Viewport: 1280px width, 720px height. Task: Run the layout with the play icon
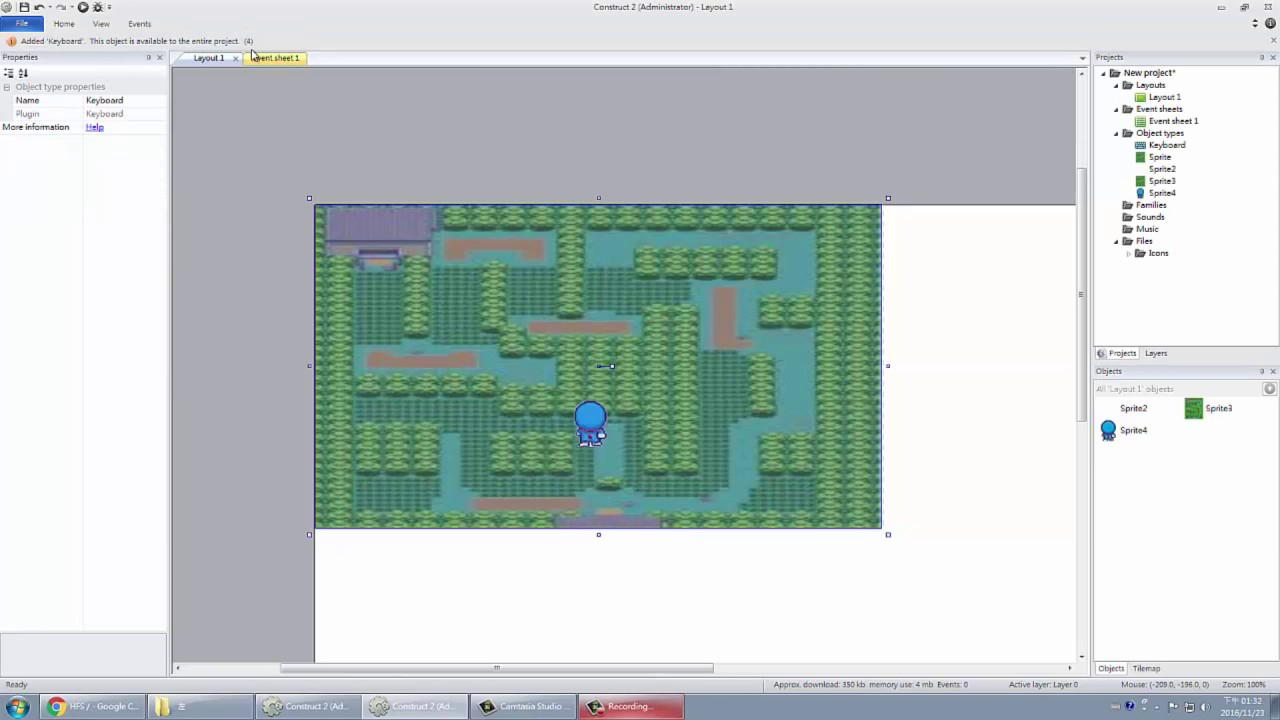coord(83,7)
